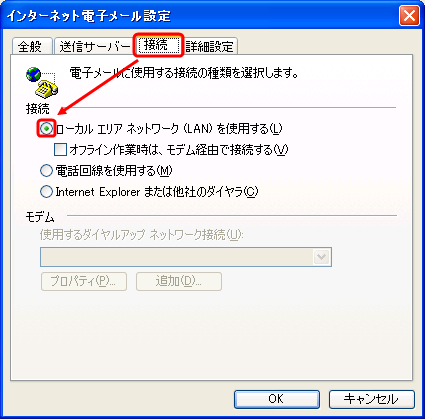Viewport: 425px width, 419px height.
Task: Select the highlighted 接続 tab
Action: [158, 45]
